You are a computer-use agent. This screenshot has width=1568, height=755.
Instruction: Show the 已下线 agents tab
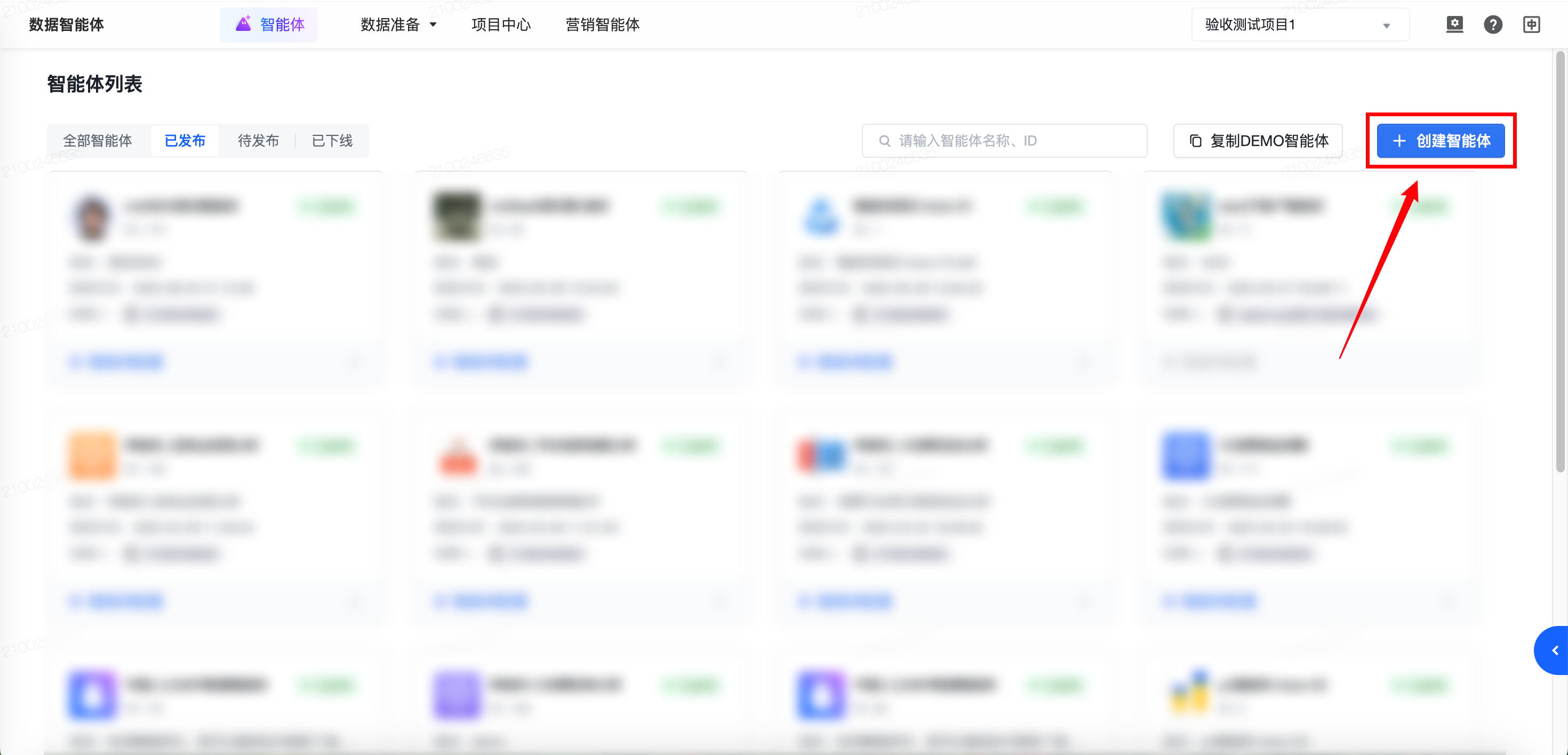click(x=332, y=141)
